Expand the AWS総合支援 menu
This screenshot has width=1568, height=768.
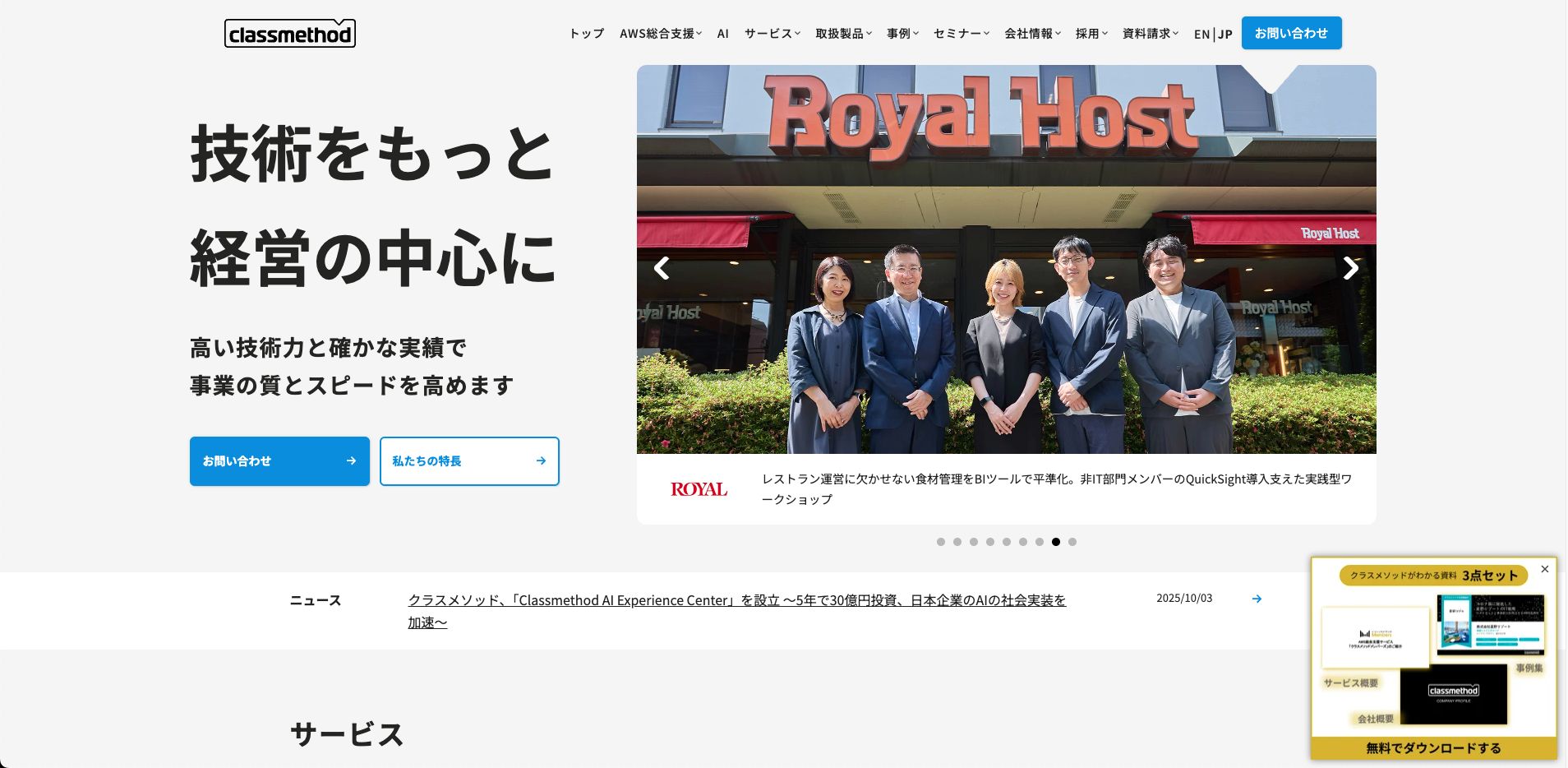(x=661, y=34)
